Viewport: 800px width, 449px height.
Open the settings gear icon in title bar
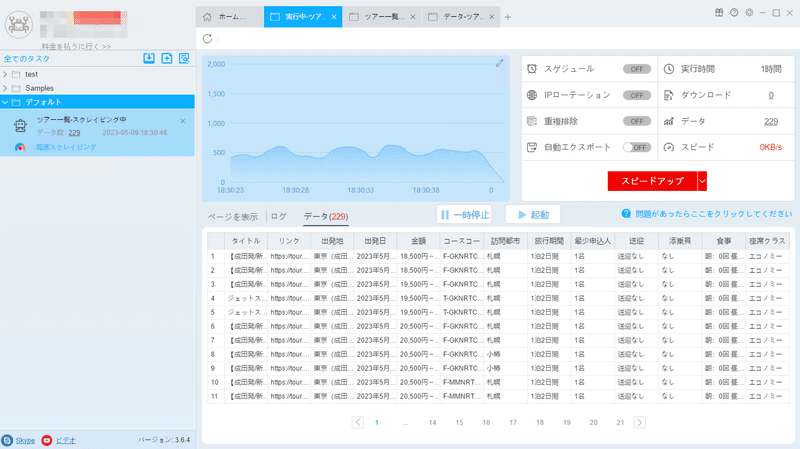[x=749, y=13]
